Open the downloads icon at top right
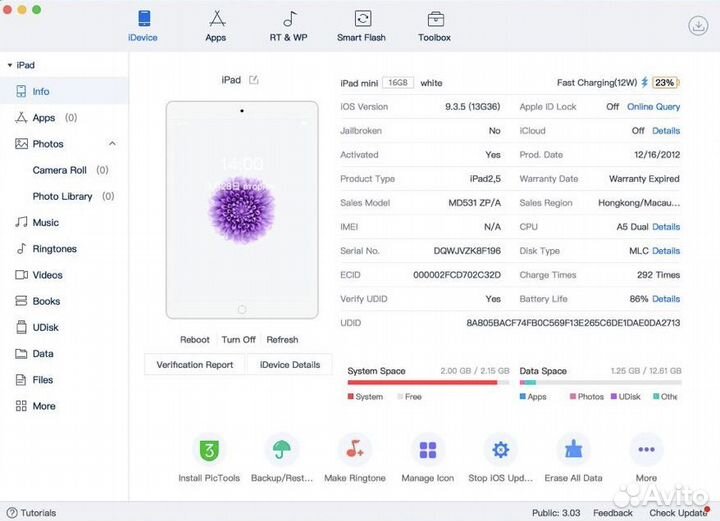720x521 pixels. point(698,26)
